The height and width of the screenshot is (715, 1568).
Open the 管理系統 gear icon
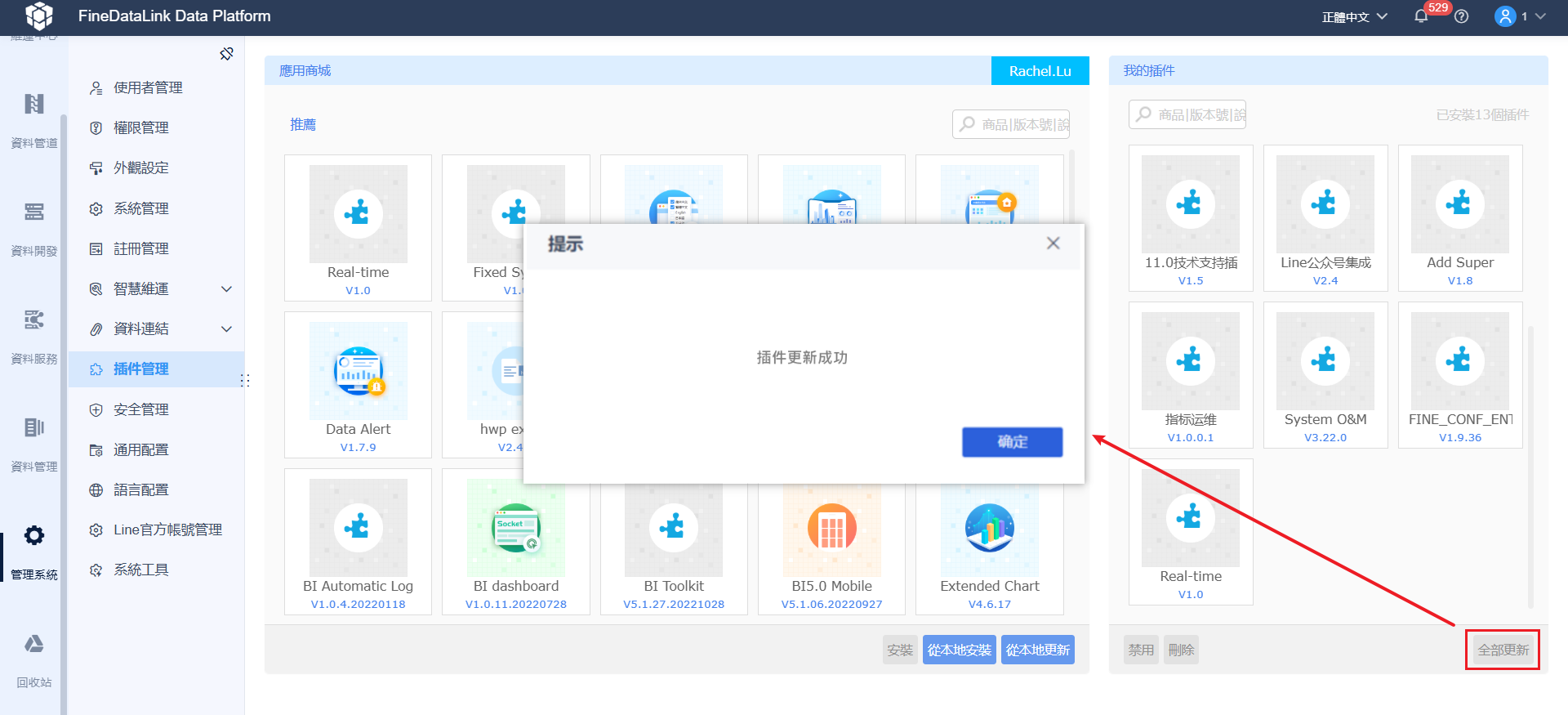34,535
